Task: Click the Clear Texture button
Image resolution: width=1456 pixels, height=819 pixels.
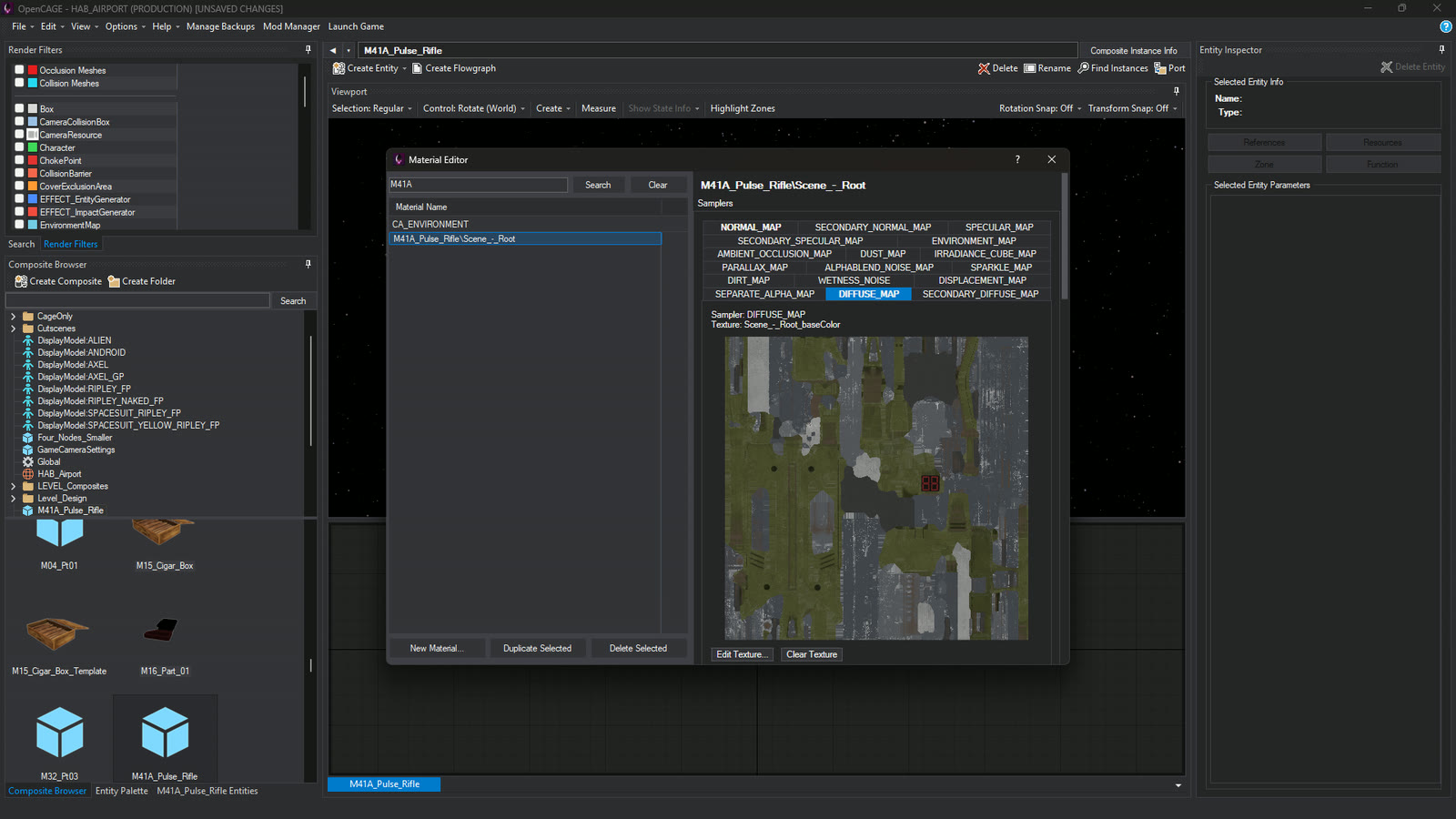Action: (x=812, y=654)
